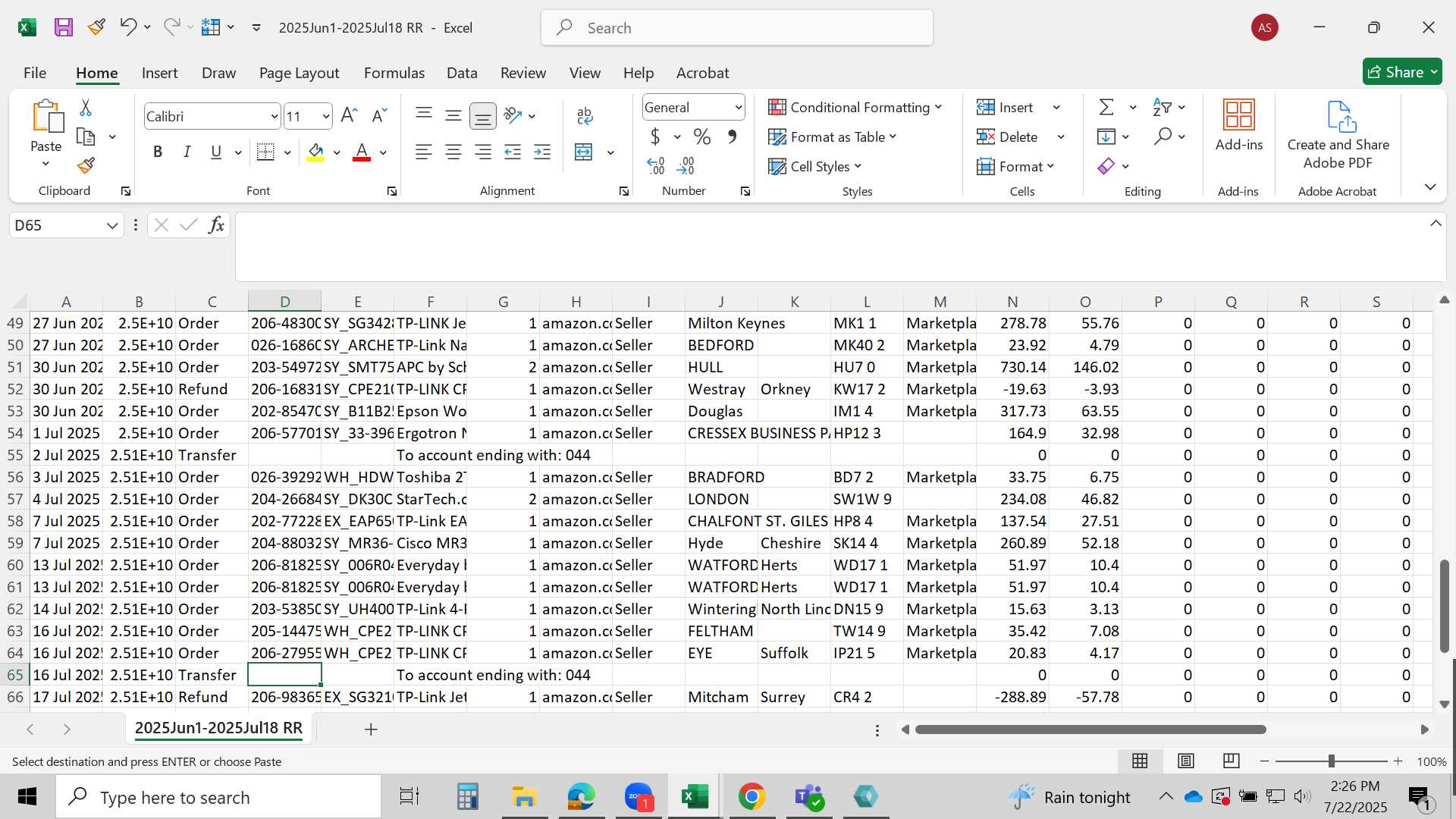Add a new sheet with plus button

(371, 730)
